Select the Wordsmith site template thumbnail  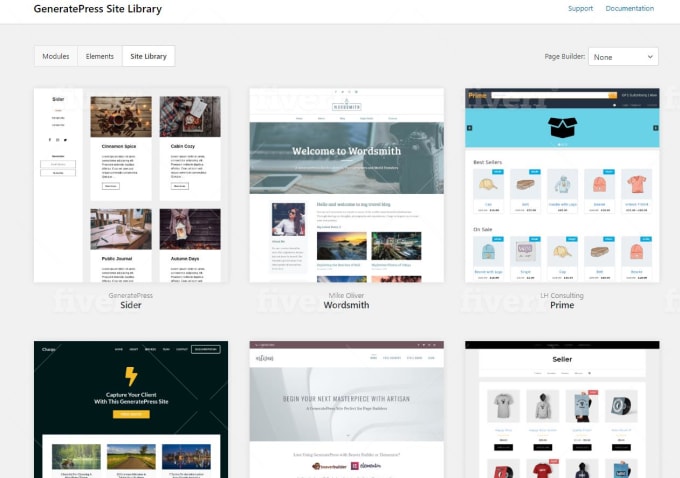tap(347, 185)
